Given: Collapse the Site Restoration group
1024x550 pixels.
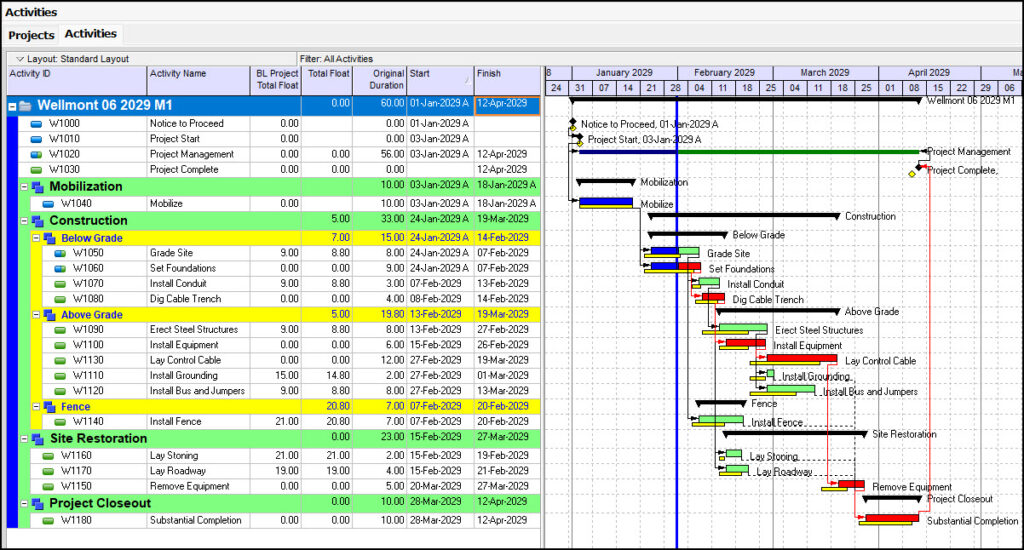Looking at the screenshot, I should click(x=24, y=439).
